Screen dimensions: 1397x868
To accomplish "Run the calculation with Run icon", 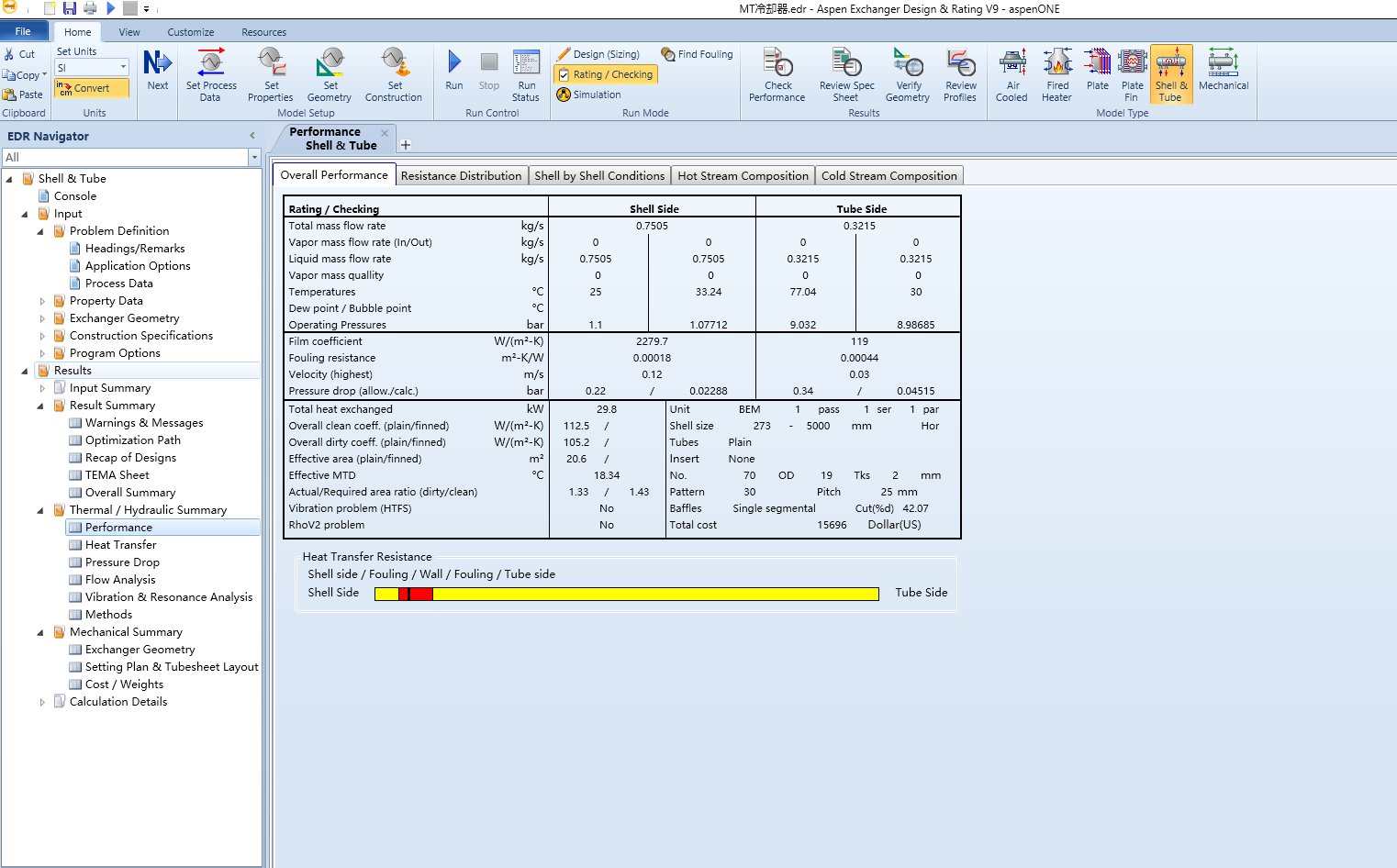I will (x=454, y=70).
